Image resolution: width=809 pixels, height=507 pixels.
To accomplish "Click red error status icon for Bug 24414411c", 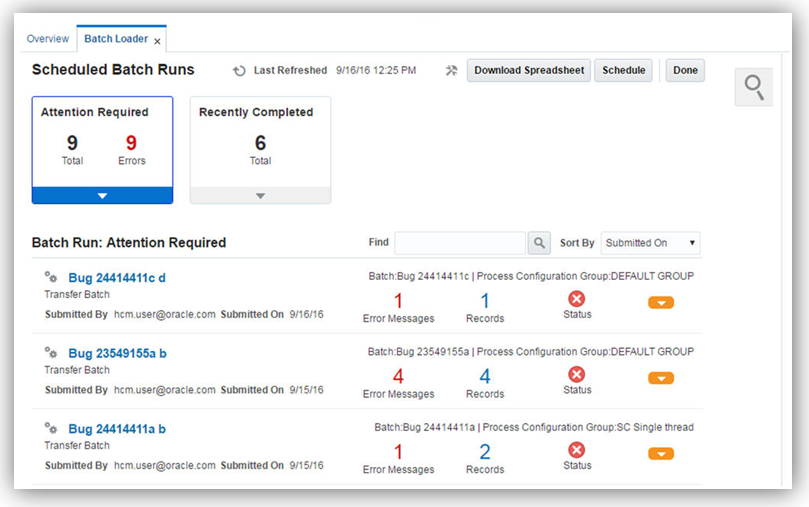I will 577,299.
